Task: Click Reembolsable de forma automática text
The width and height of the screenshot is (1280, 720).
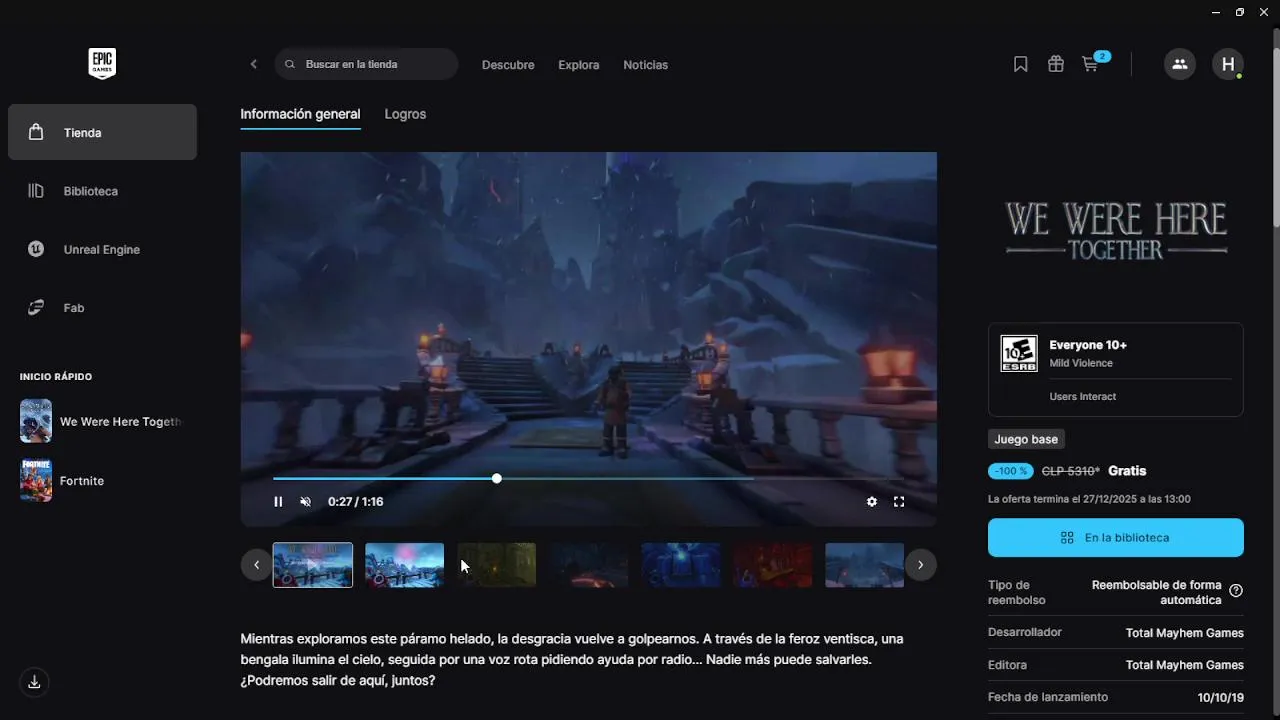Action: point(1157,592)
